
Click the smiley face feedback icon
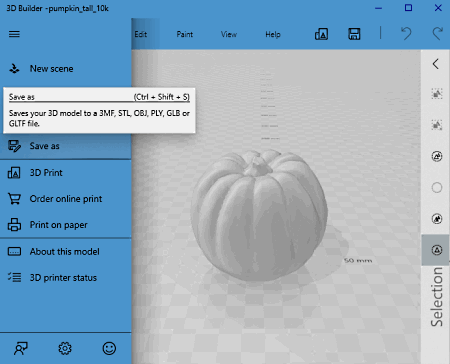(x=109, y=348)
